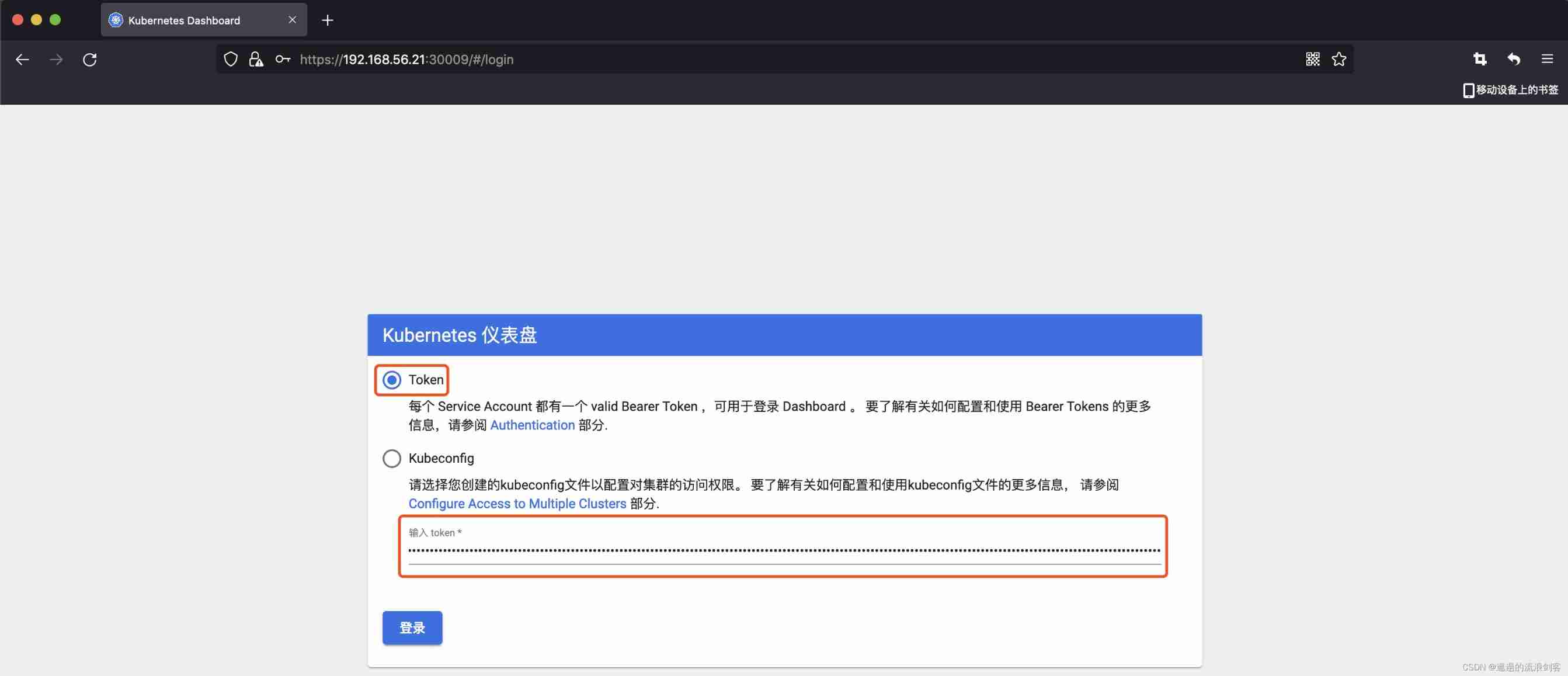
Task: Click the screenshot crop tool icon
Action: (x=1480, y=59)
